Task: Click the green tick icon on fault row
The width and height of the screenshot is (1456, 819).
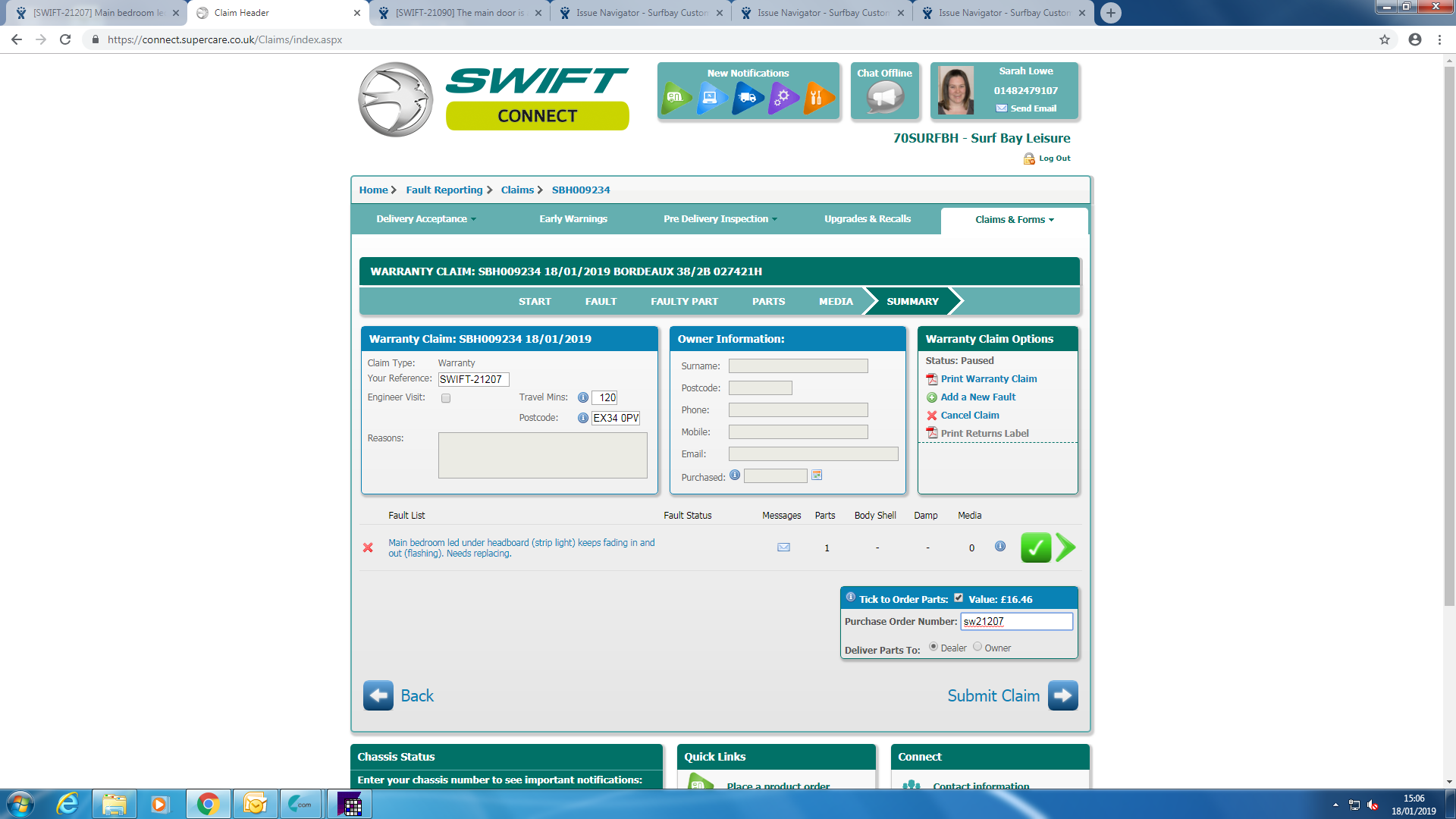Action: click(x=1035, y=548)
